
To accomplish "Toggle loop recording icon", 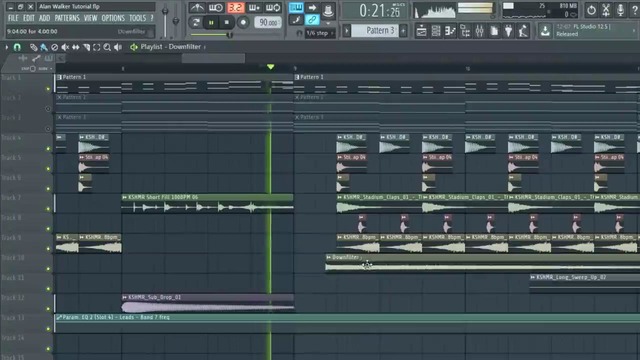I will [x=272, y=8].
